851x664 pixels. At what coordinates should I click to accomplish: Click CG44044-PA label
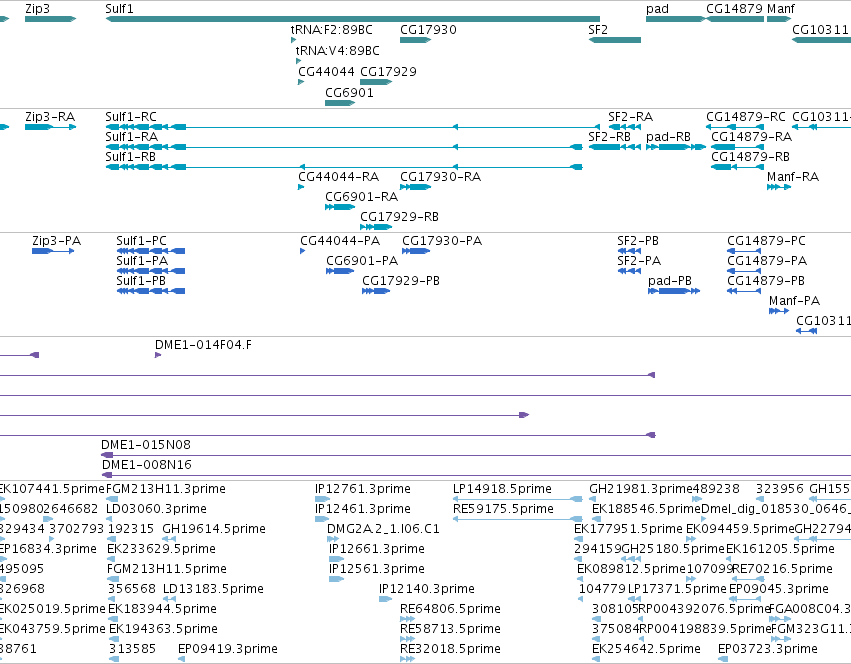[340, 241]
